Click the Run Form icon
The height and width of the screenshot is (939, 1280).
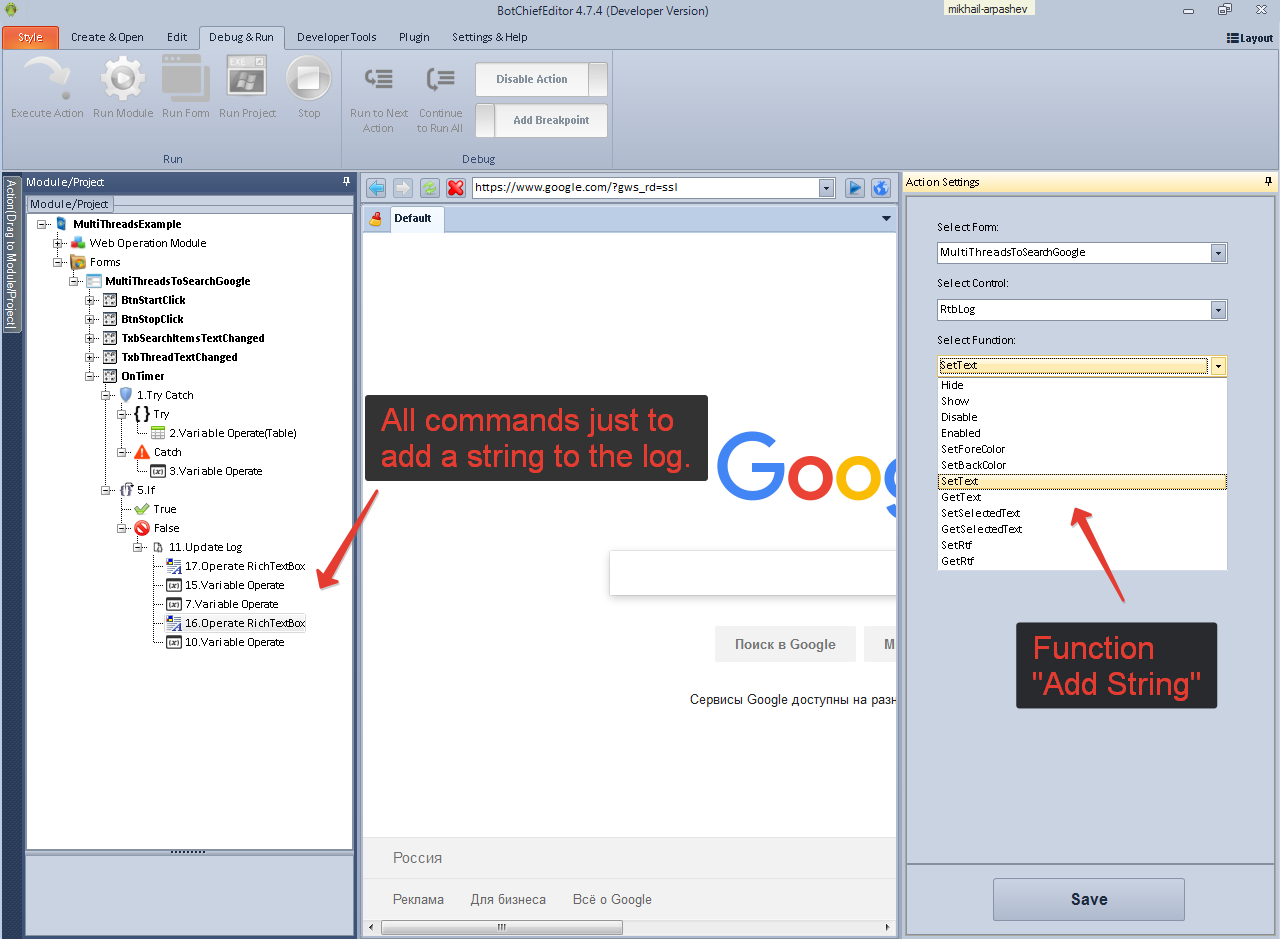click(x=186, y=79)
